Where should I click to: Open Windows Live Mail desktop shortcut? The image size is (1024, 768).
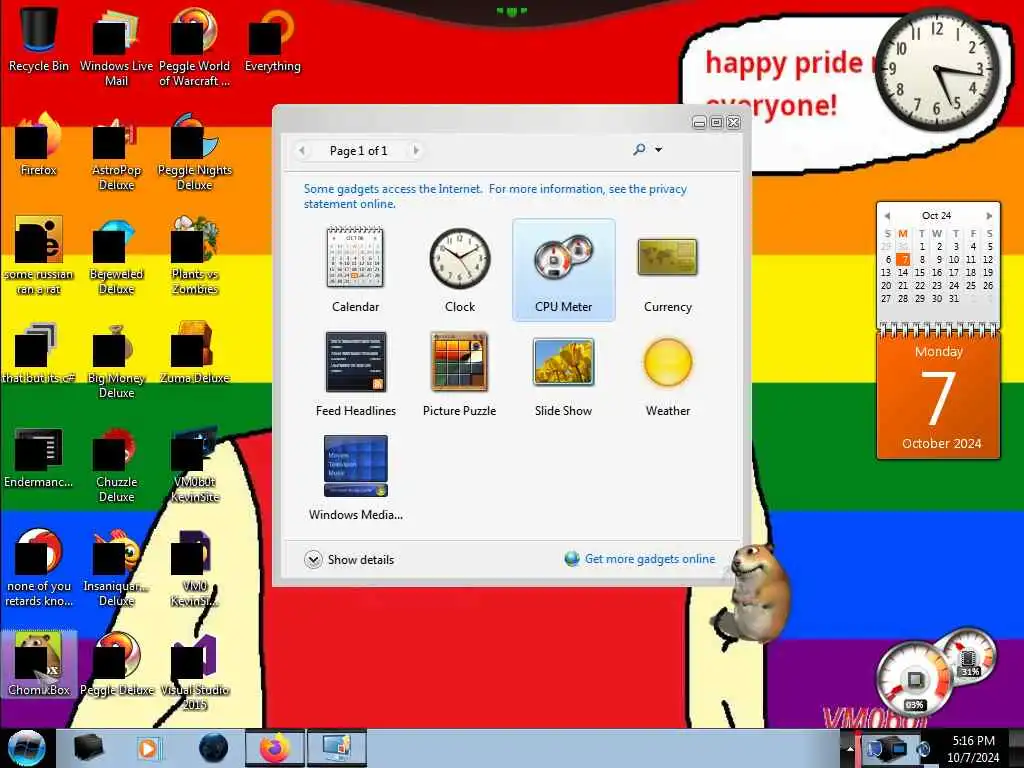point(116,47)
